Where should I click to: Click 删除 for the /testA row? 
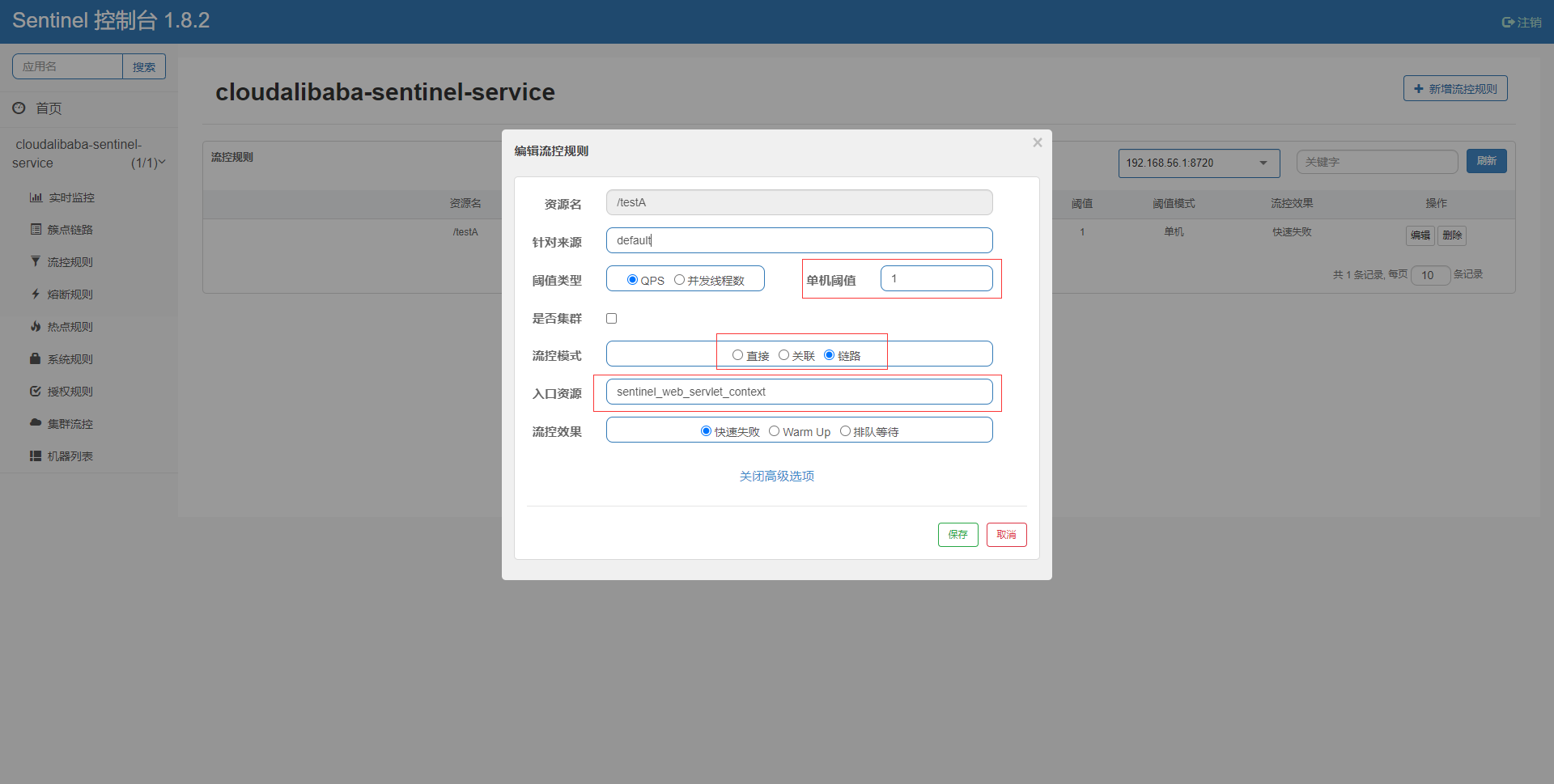pyautogui.click(x=1453, y=235)
